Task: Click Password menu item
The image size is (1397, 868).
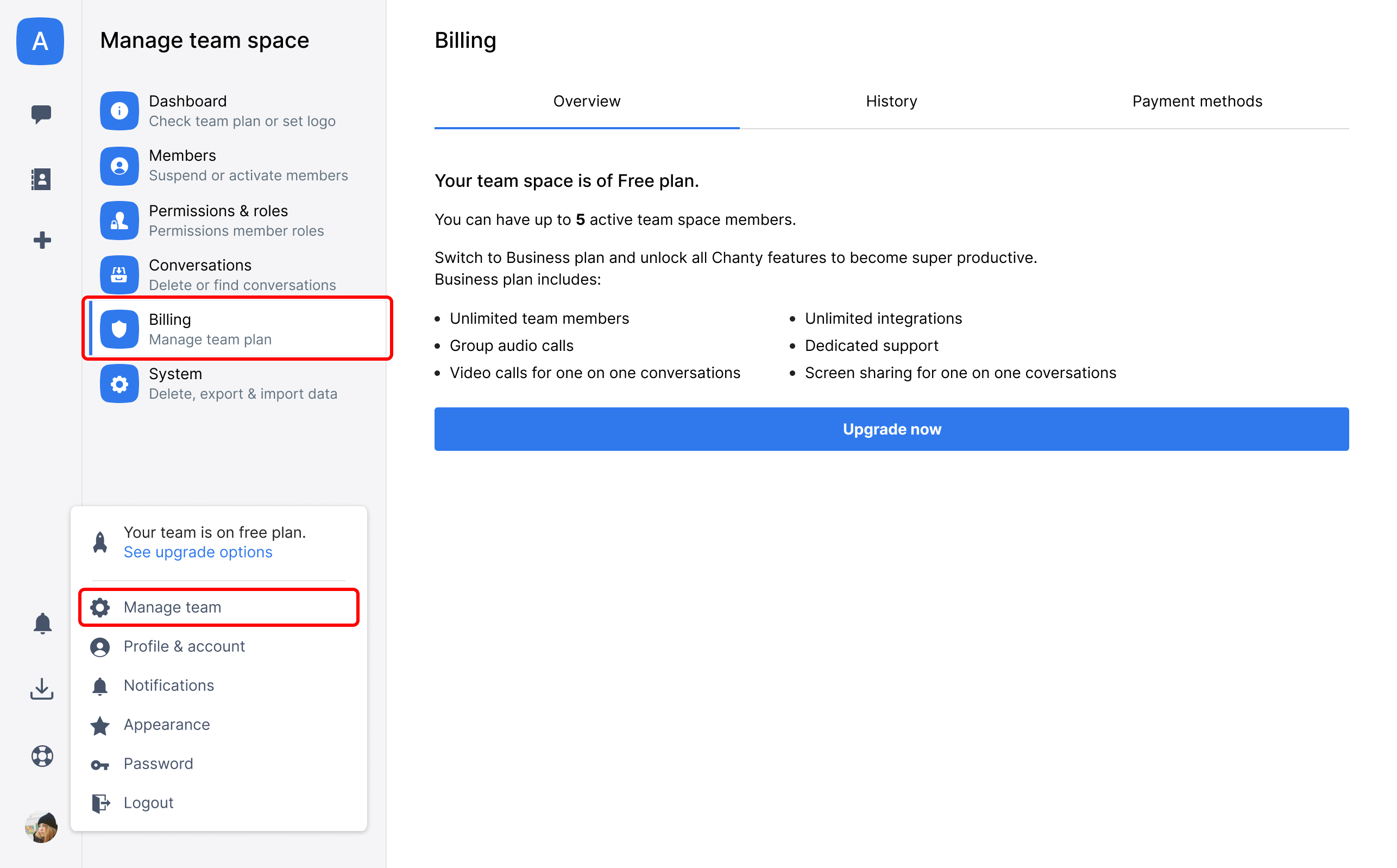Action: [159, 763]
